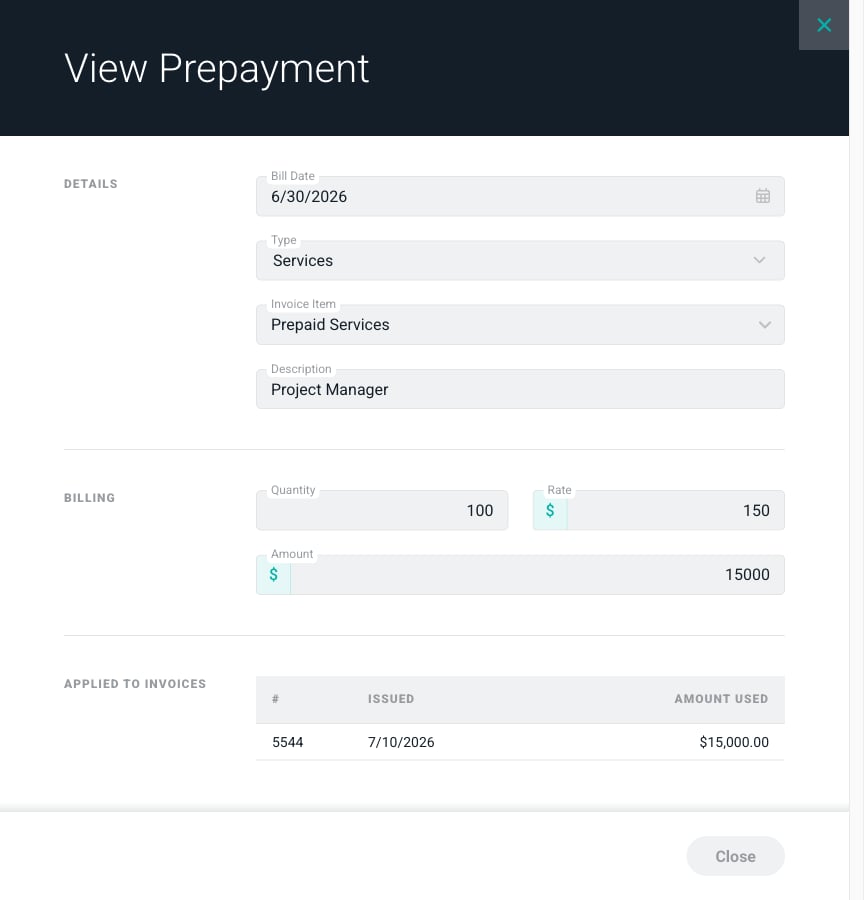Expand the Invoice Item dropdown chevron
Screen dimensions: 864x900
click(764, 324)
